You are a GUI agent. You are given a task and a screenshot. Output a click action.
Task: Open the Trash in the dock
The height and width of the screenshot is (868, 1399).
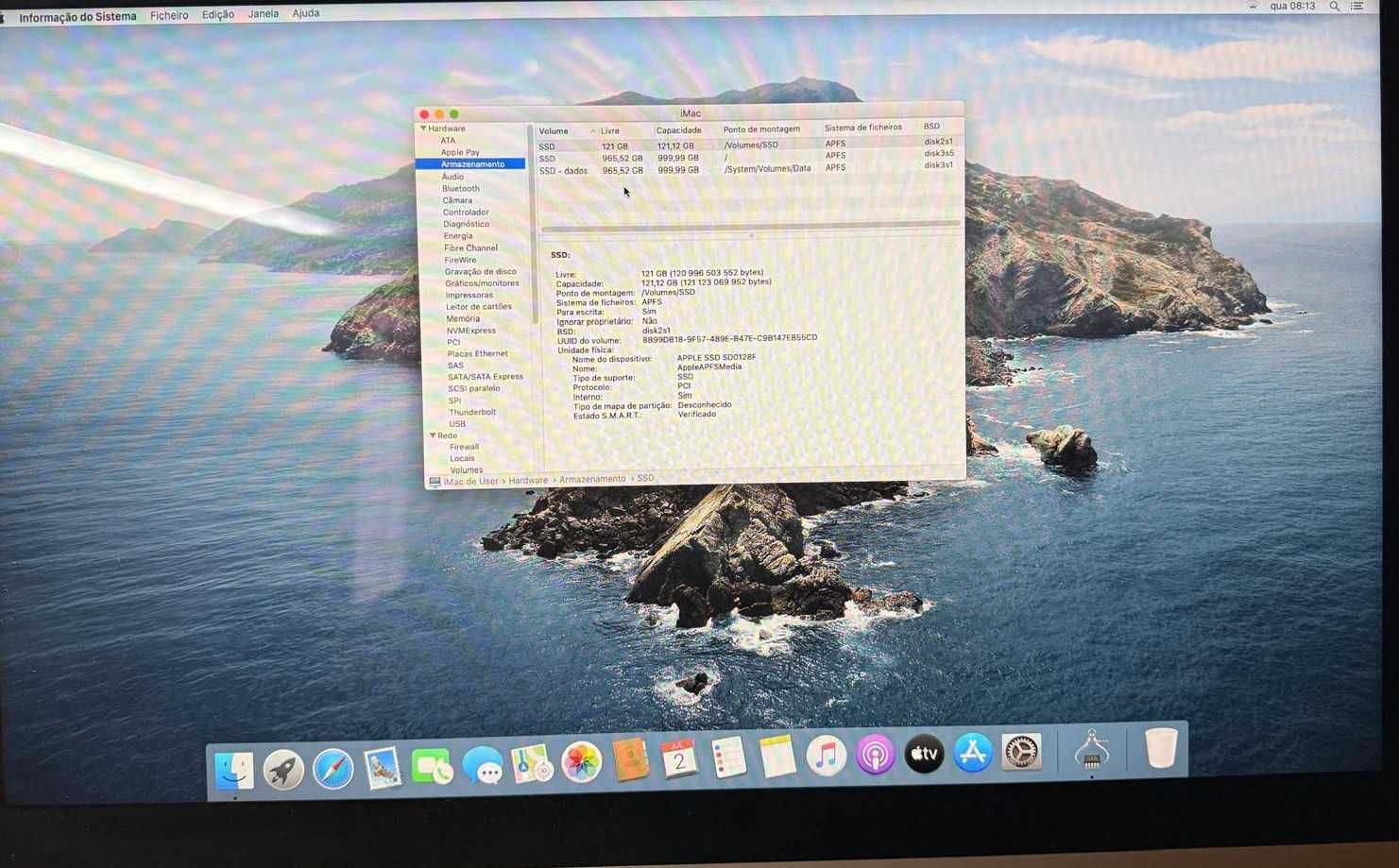point(1161,747)
